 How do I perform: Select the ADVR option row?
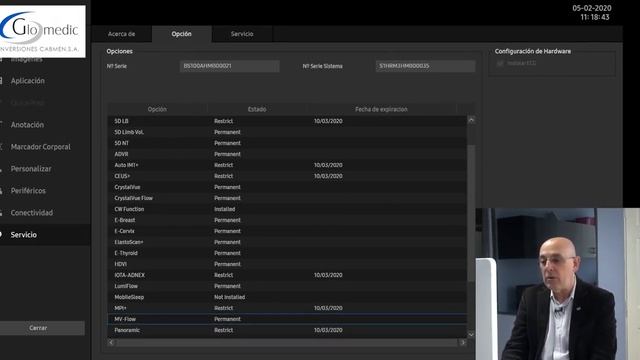point(287,154)
